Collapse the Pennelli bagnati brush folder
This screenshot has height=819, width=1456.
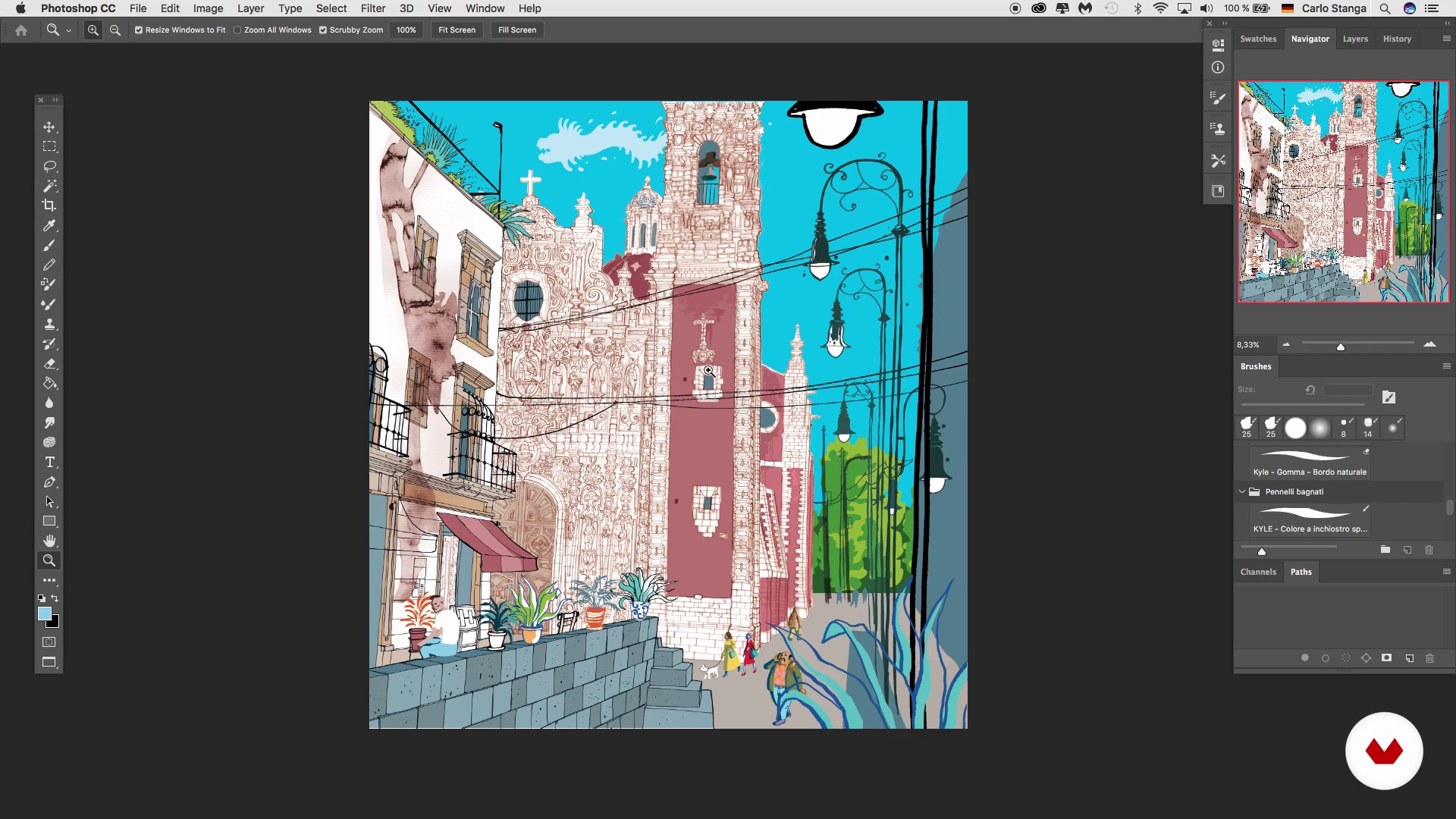[1242, 491]
